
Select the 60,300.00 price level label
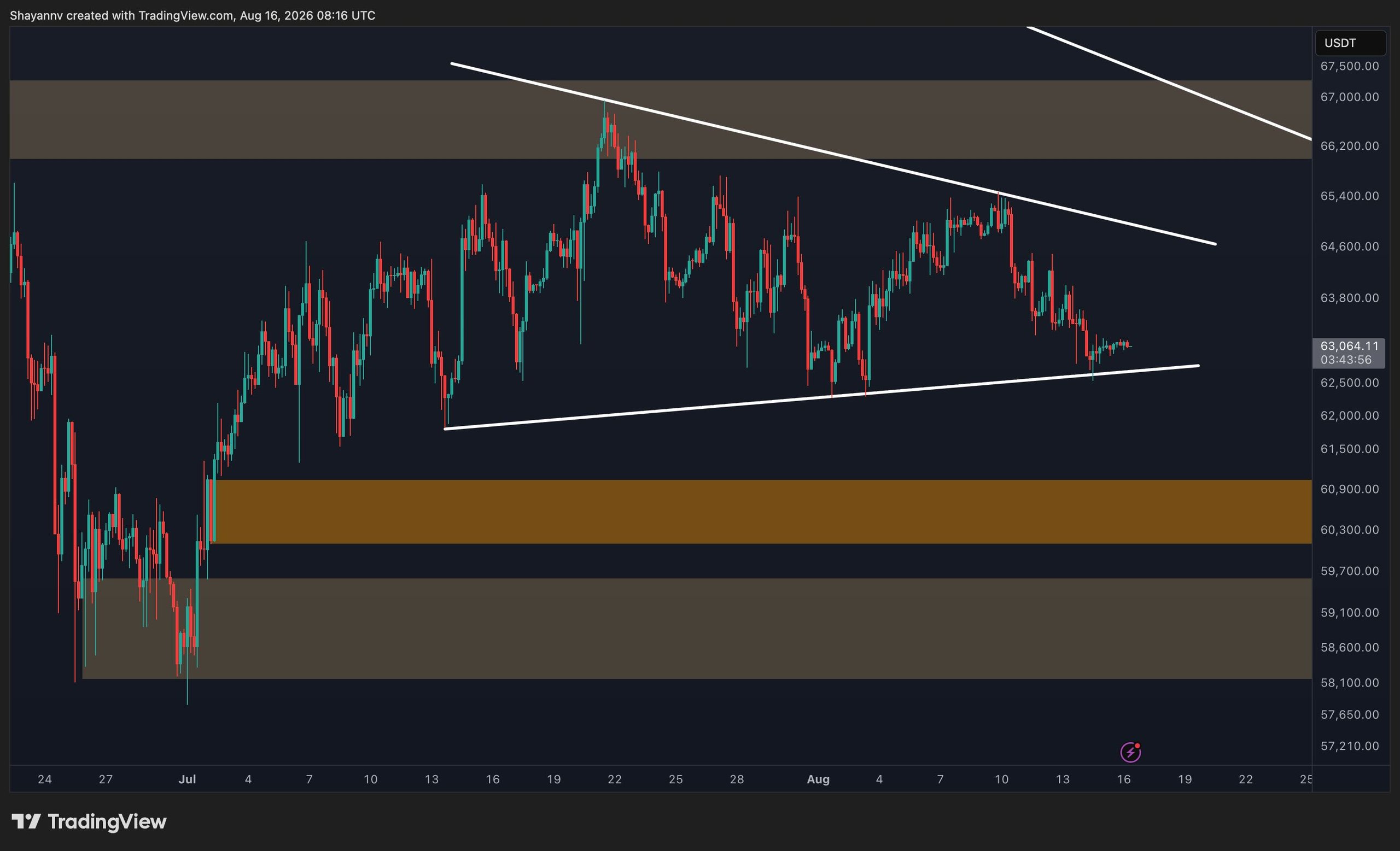[x=1350, y=530]
